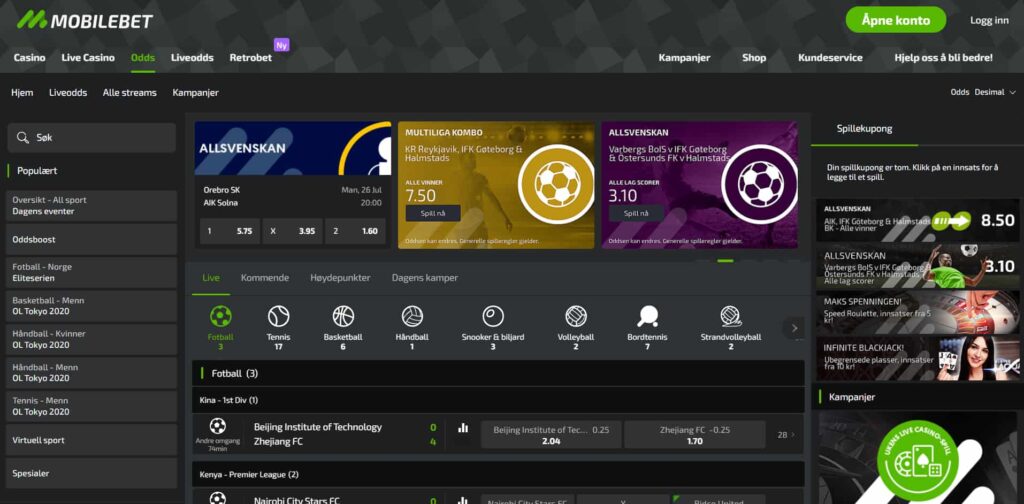Open Kundeservice page
Viewport: 1024px width, 504px height.
830,57
